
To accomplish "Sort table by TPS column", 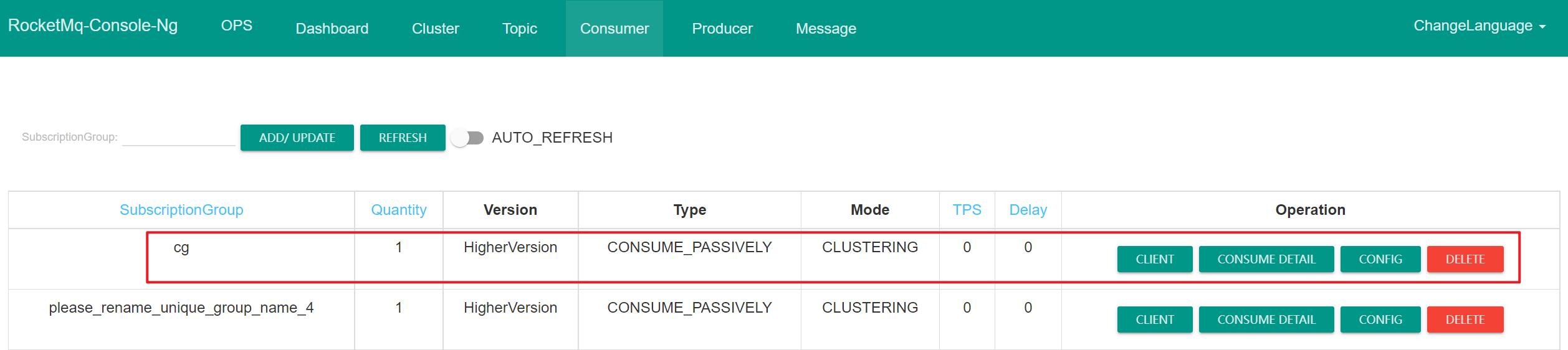I will point(967,210).
